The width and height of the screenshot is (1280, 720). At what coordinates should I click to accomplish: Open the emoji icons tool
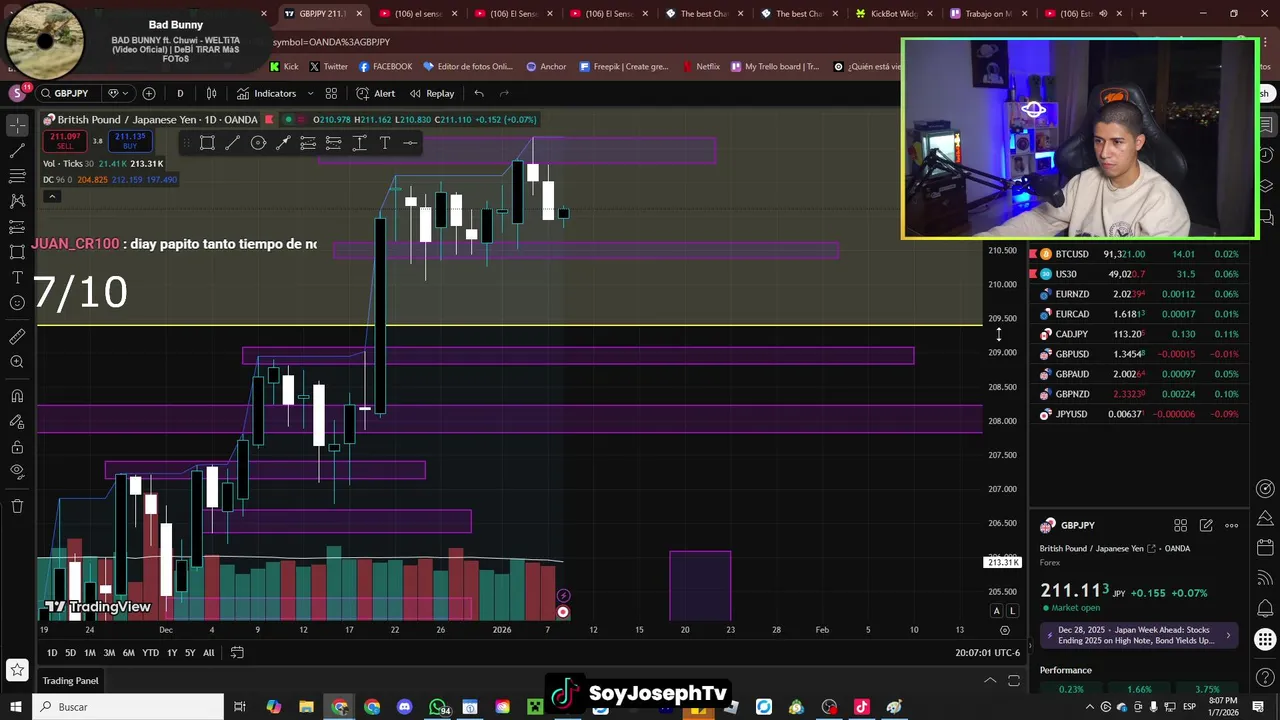17,303
